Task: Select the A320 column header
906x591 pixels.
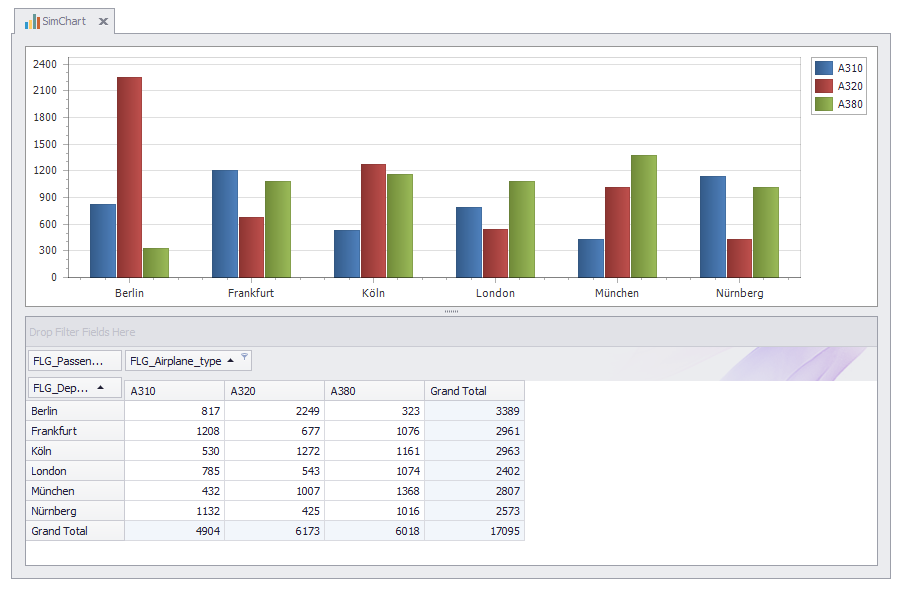Action: pyautogui.click(x=274, y=391)
